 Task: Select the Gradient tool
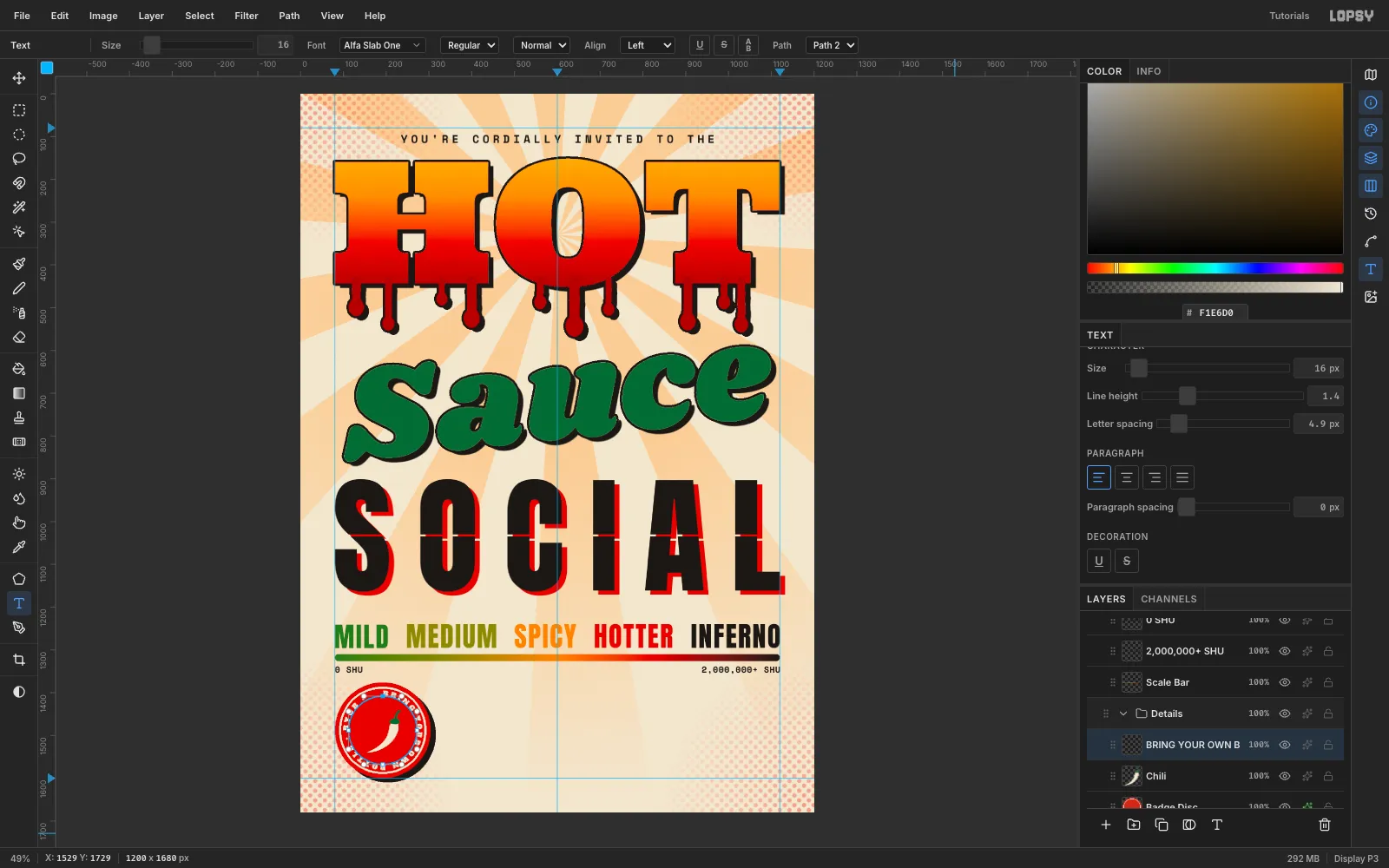[19, 393]
